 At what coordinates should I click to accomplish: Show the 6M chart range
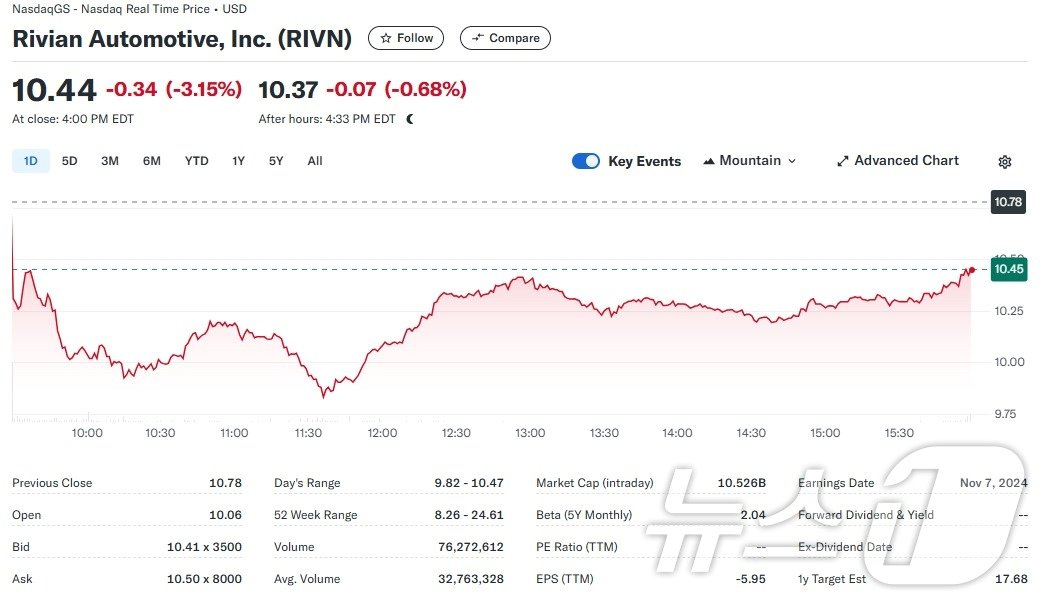coord(151,161)
